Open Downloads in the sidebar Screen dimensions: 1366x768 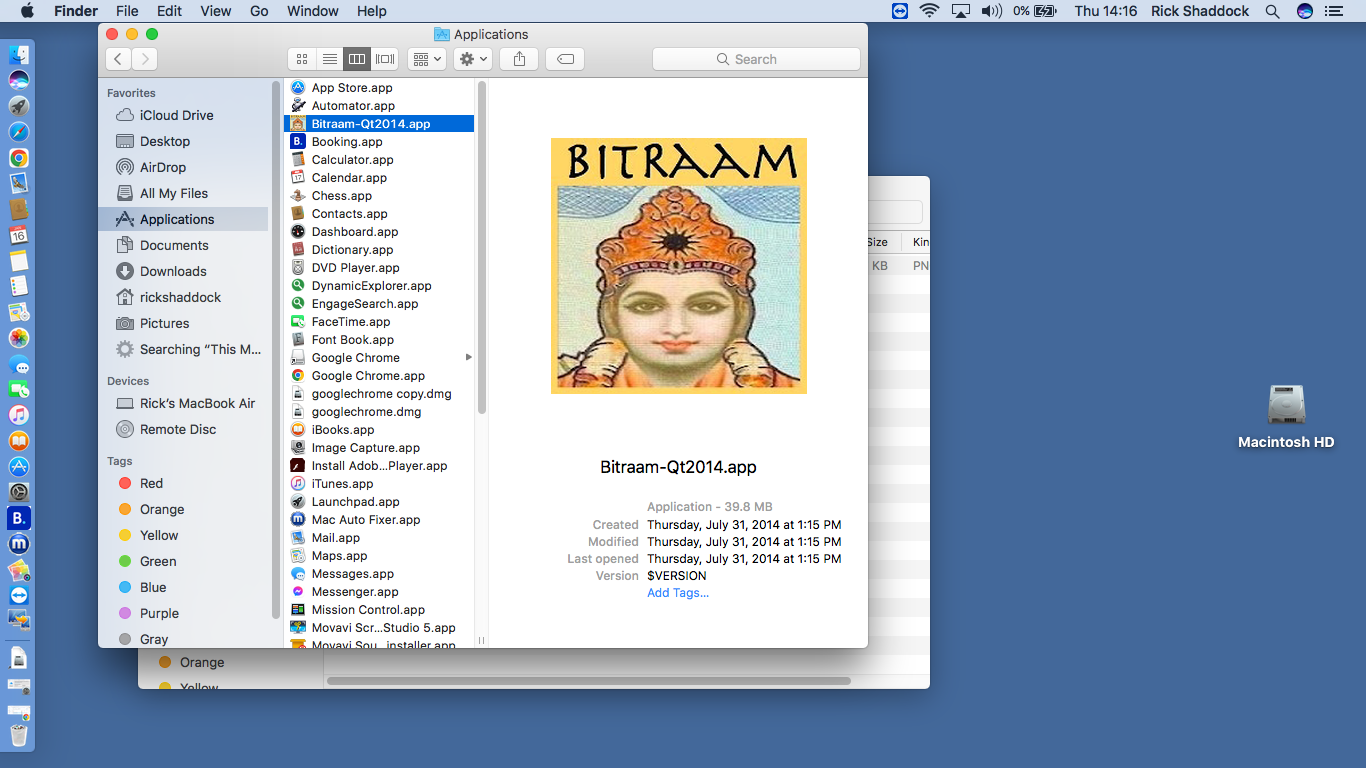click(173, 271)
